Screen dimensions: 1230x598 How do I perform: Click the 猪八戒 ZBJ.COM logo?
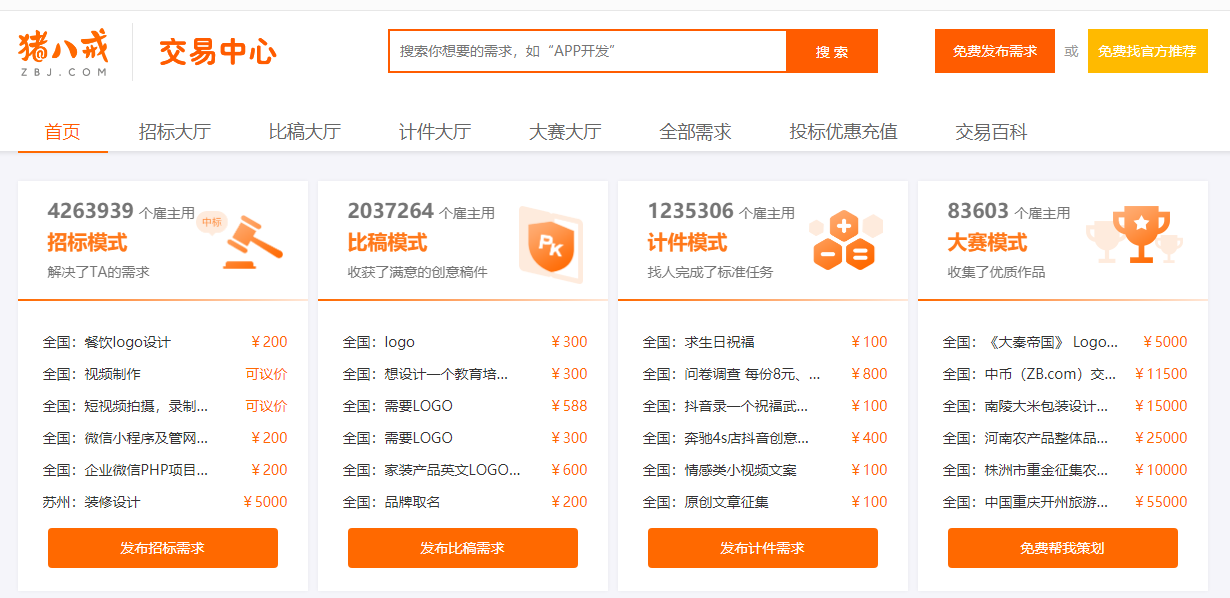click(63, 52)
